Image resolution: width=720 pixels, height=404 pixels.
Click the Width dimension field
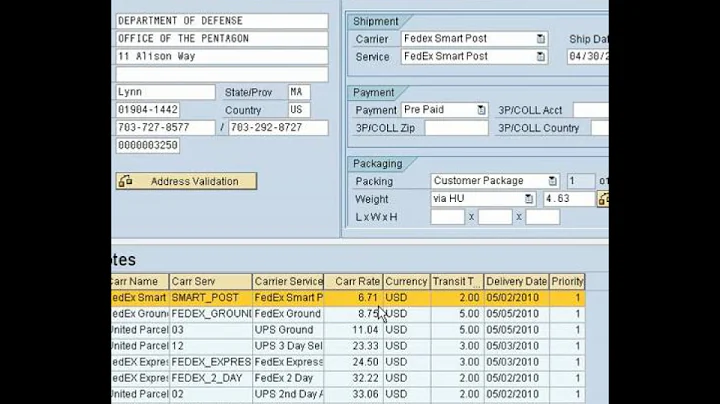[495, 217]
